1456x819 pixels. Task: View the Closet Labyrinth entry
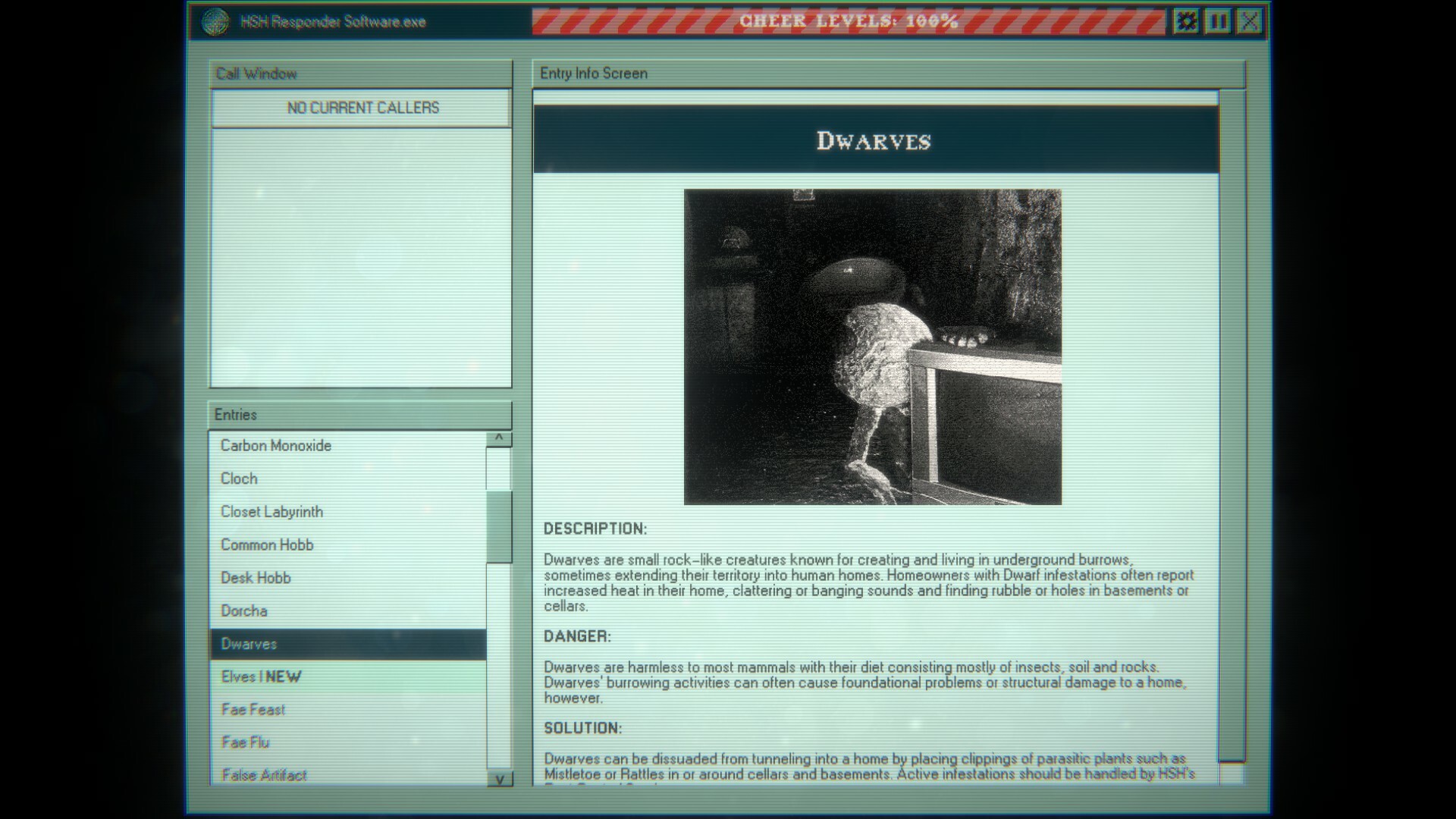[x=269, y=512]
